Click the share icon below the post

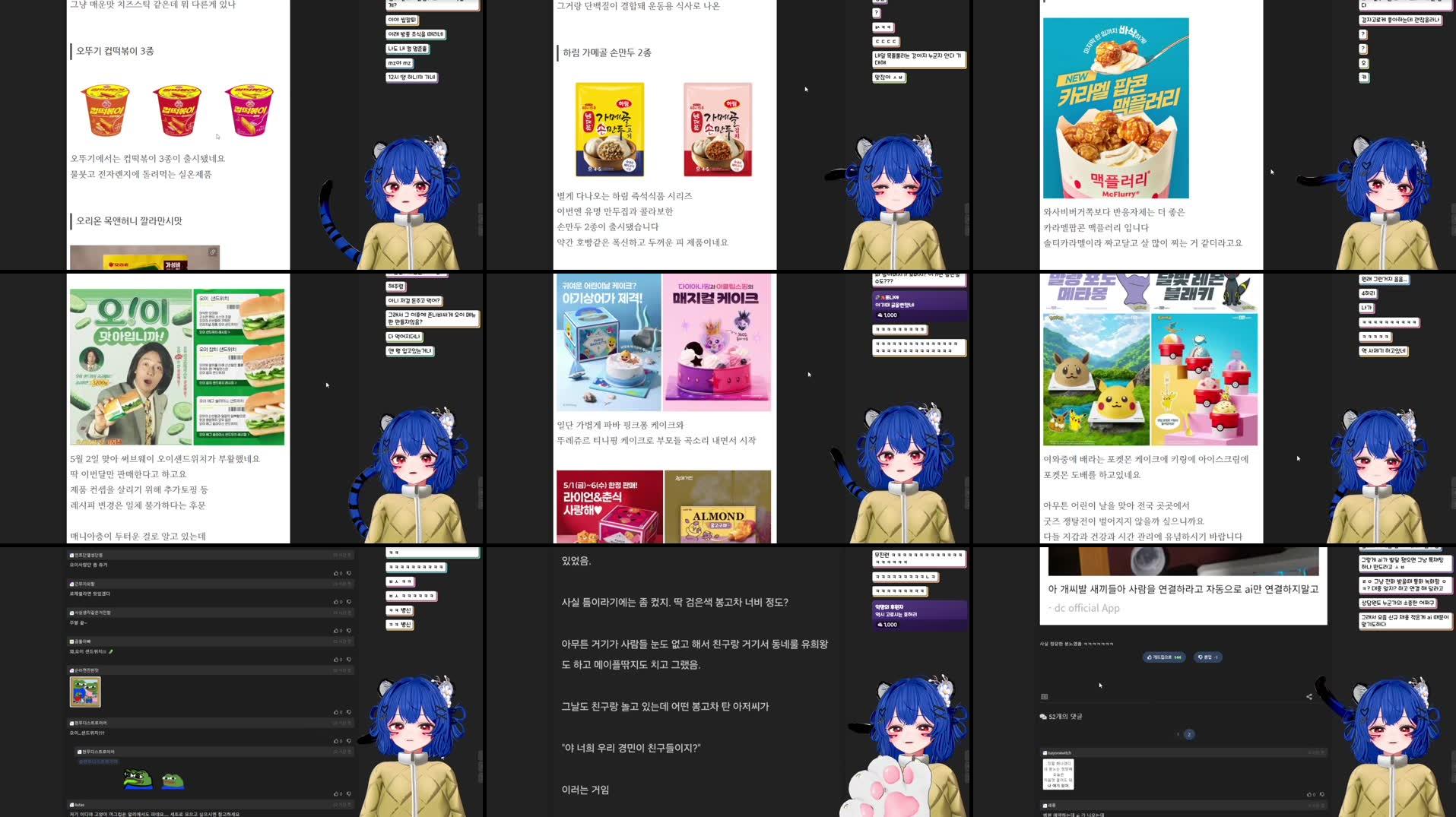pos(1309,696)
